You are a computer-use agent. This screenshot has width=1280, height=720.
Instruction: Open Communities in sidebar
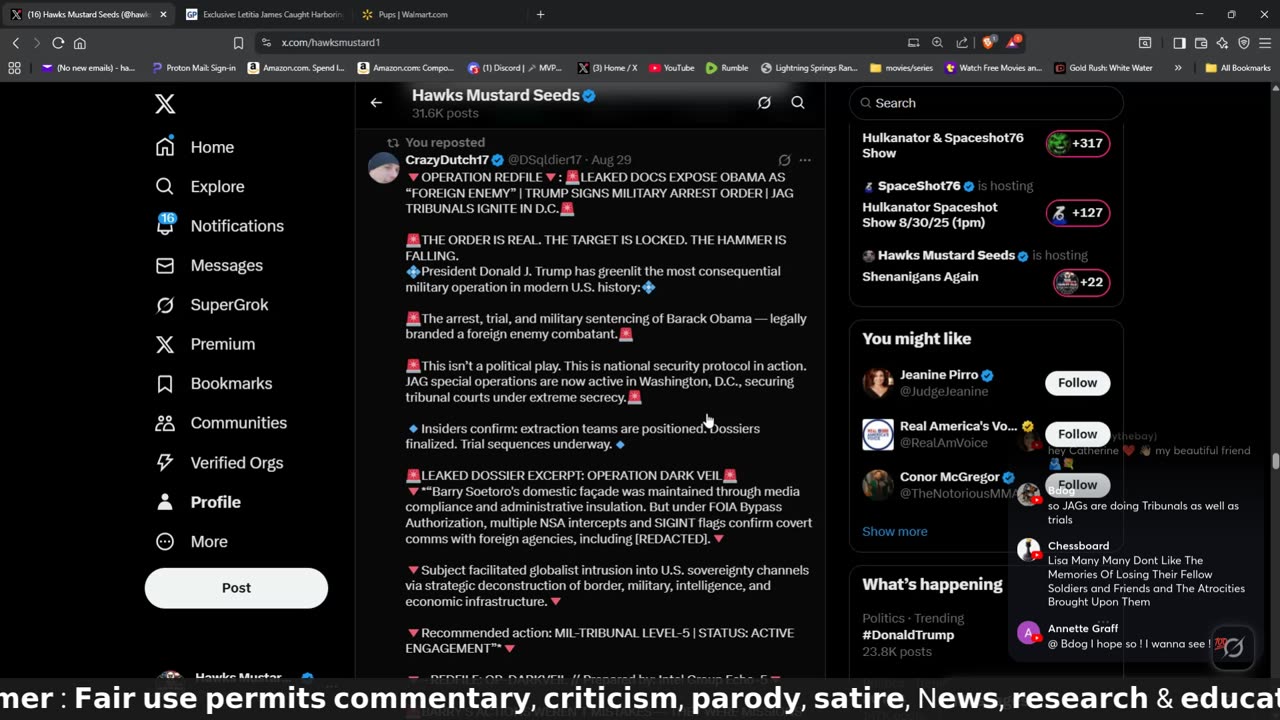pyautogui.click(x=221, y=423)
